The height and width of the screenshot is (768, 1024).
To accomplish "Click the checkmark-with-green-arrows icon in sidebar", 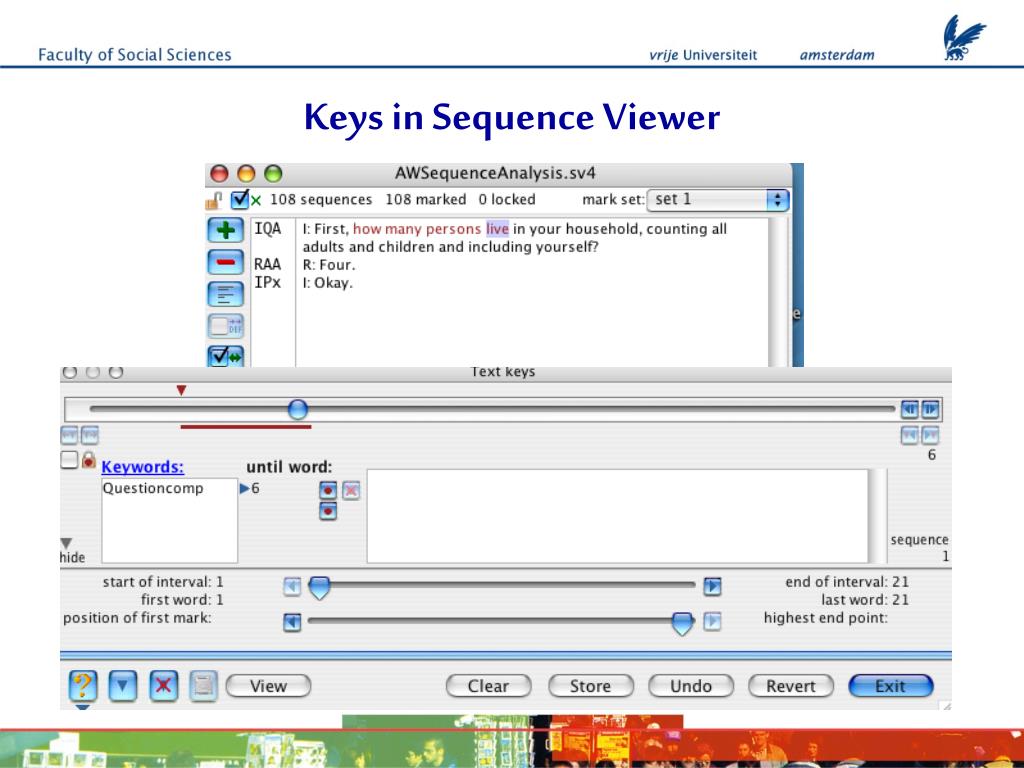I will [225, 356].
